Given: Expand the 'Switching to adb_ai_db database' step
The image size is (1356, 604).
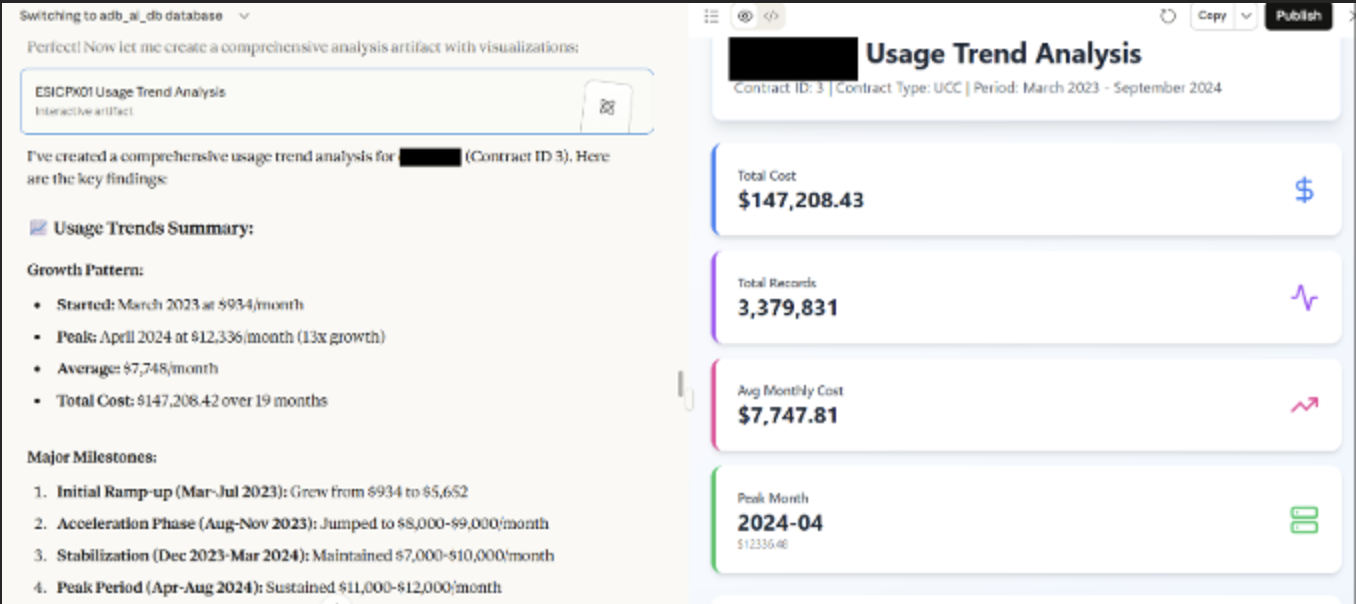Looking at the screenshot, I should (x=245, y=16).
